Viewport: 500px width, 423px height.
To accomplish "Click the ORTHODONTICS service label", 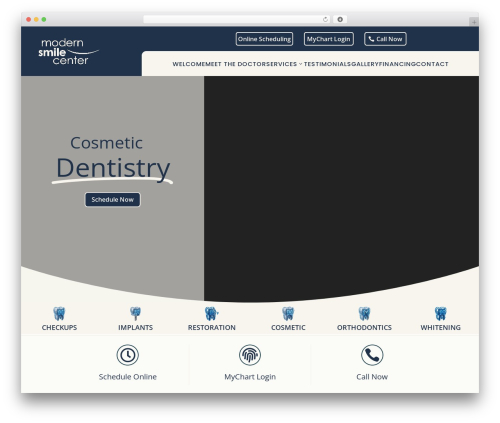I will [364, 328].
